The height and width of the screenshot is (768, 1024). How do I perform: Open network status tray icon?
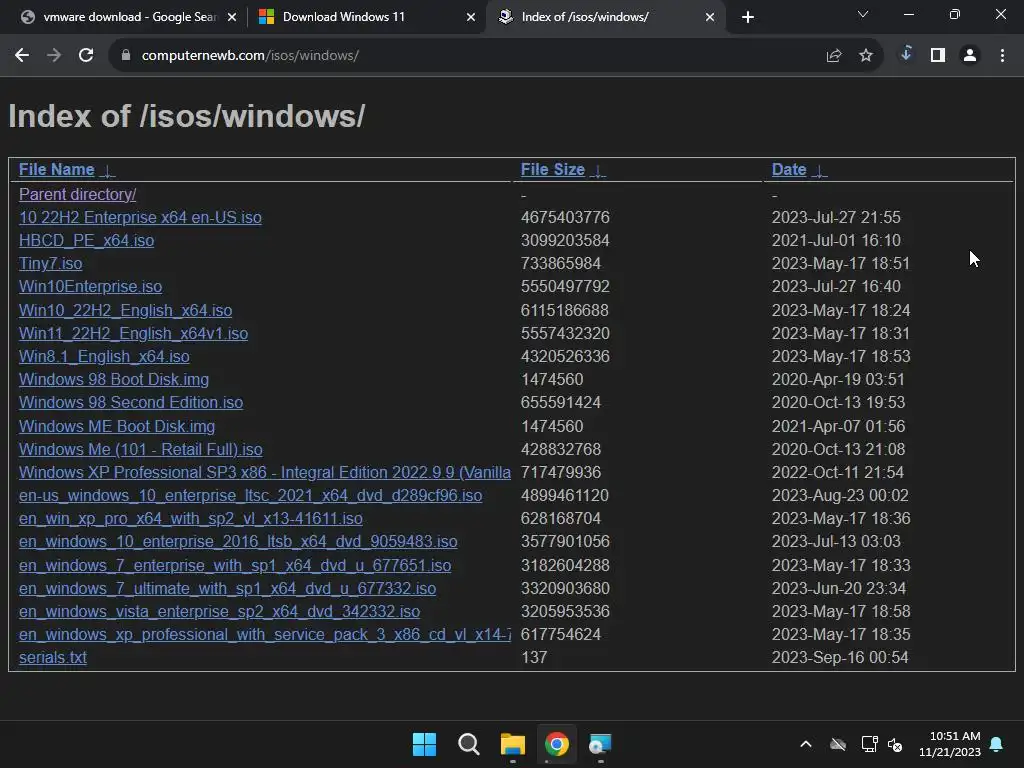[869, 744]
